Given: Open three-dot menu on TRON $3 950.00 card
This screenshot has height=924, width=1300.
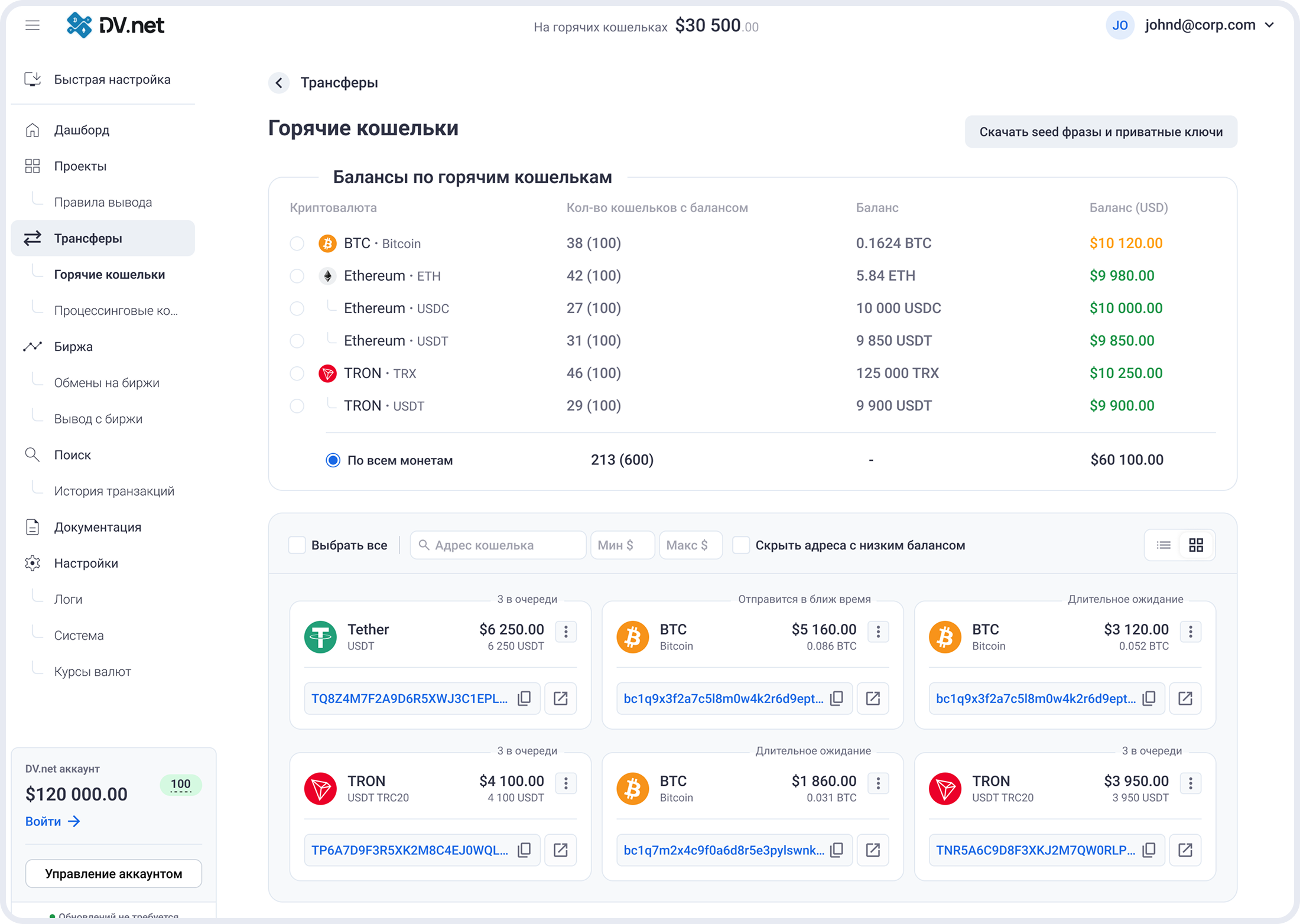Looking at the screenshot, I should (1190, 783).
